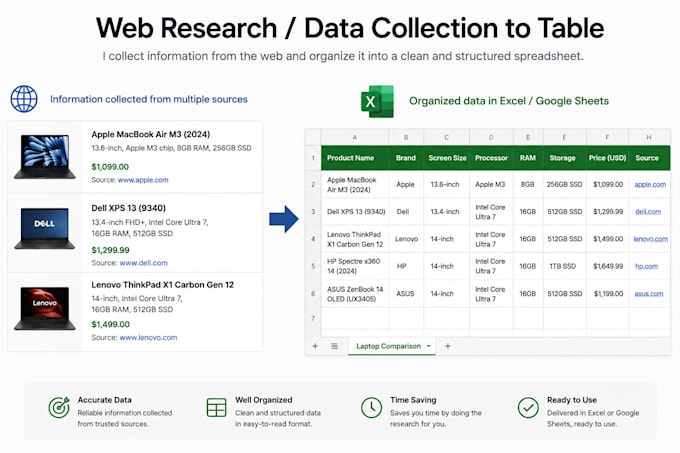Select column D header
The height and width of the screenshot is (453, 680).
point(491,137)
